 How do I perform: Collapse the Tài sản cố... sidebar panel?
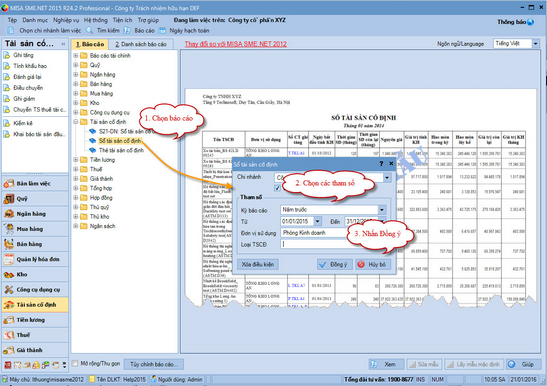coord(63,44)
